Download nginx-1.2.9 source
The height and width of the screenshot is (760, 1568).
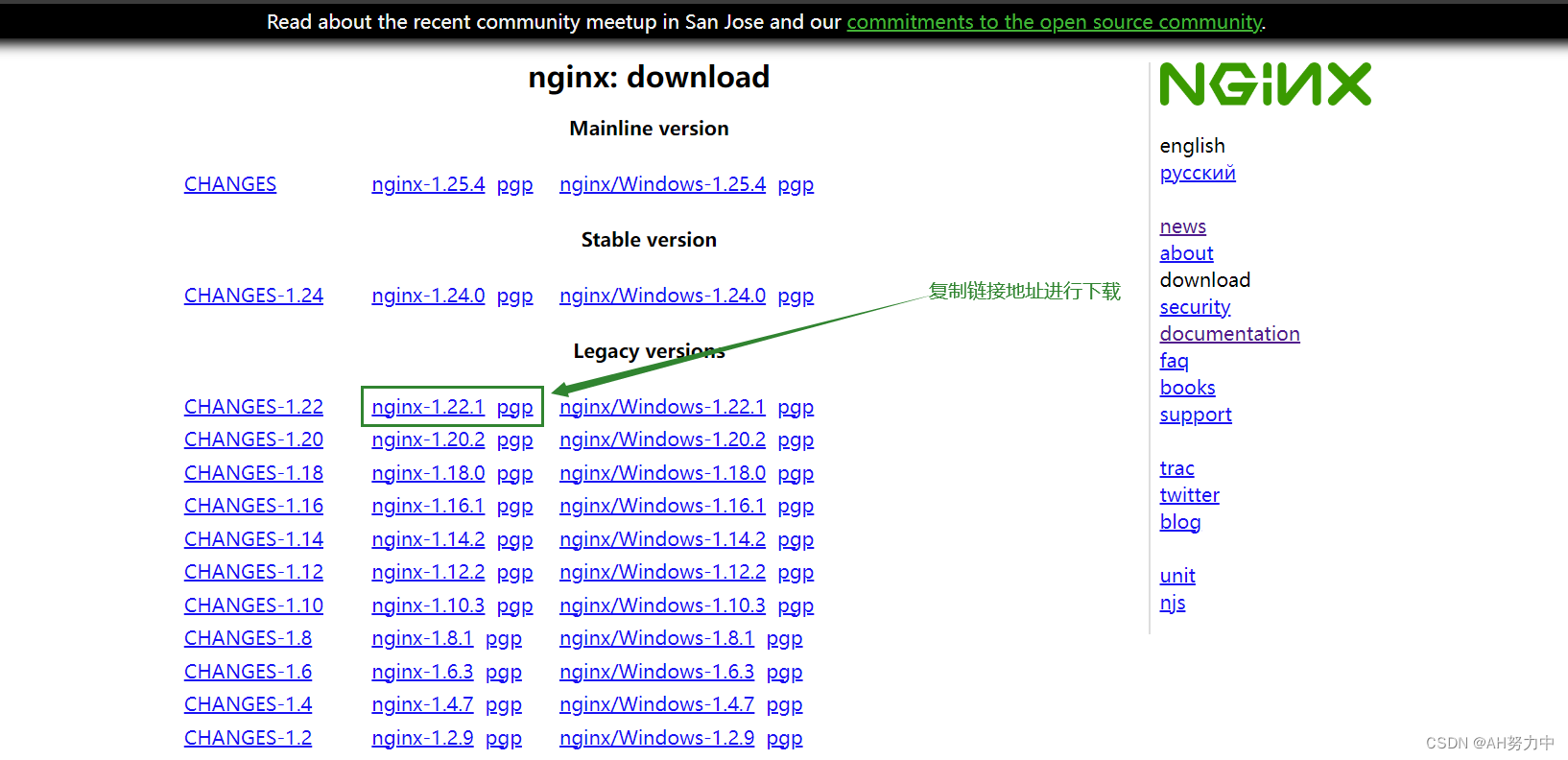tap(422, 738)
